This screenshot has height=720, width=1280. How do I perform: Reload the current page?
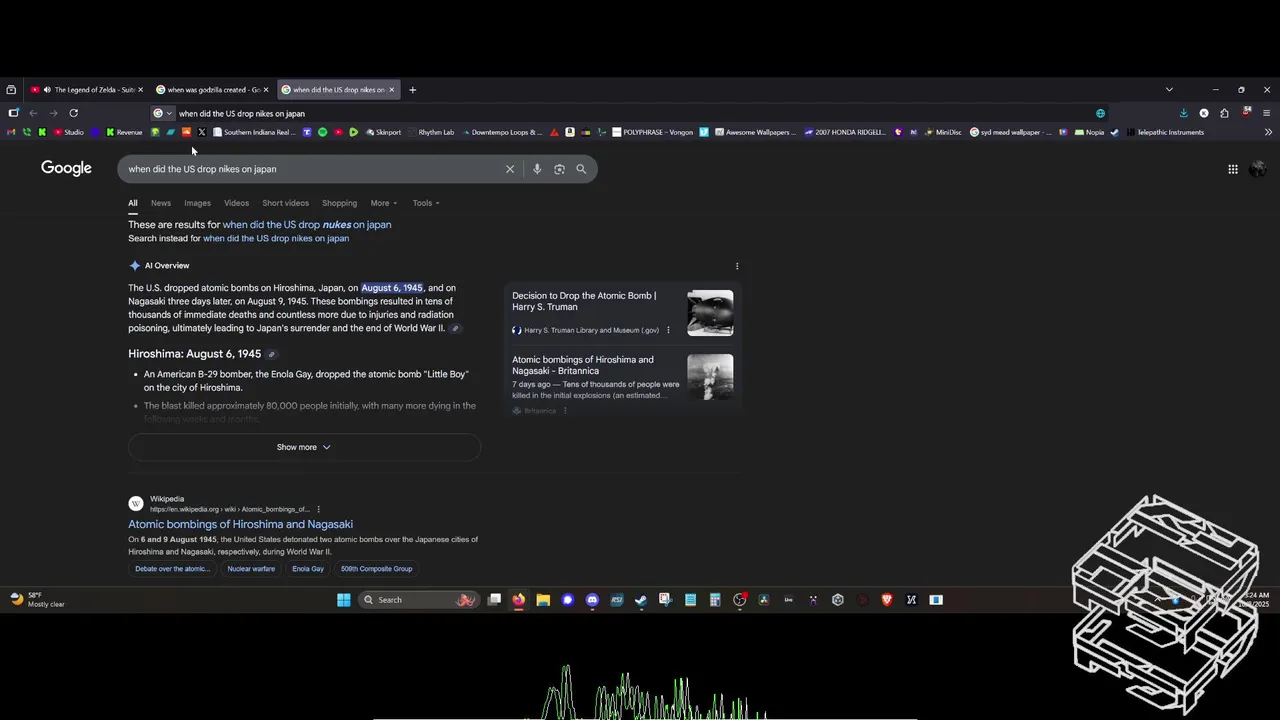click(x=73, y=113)
